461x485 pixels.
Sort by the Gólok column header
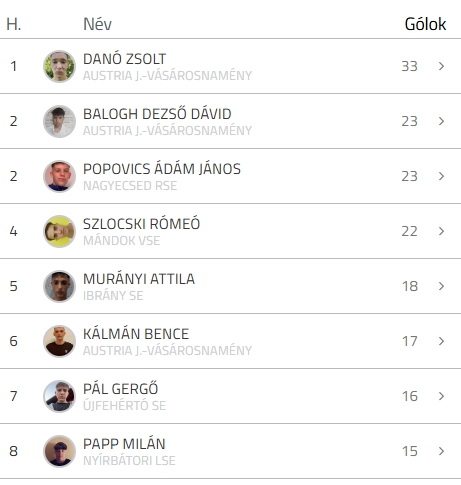425,24
